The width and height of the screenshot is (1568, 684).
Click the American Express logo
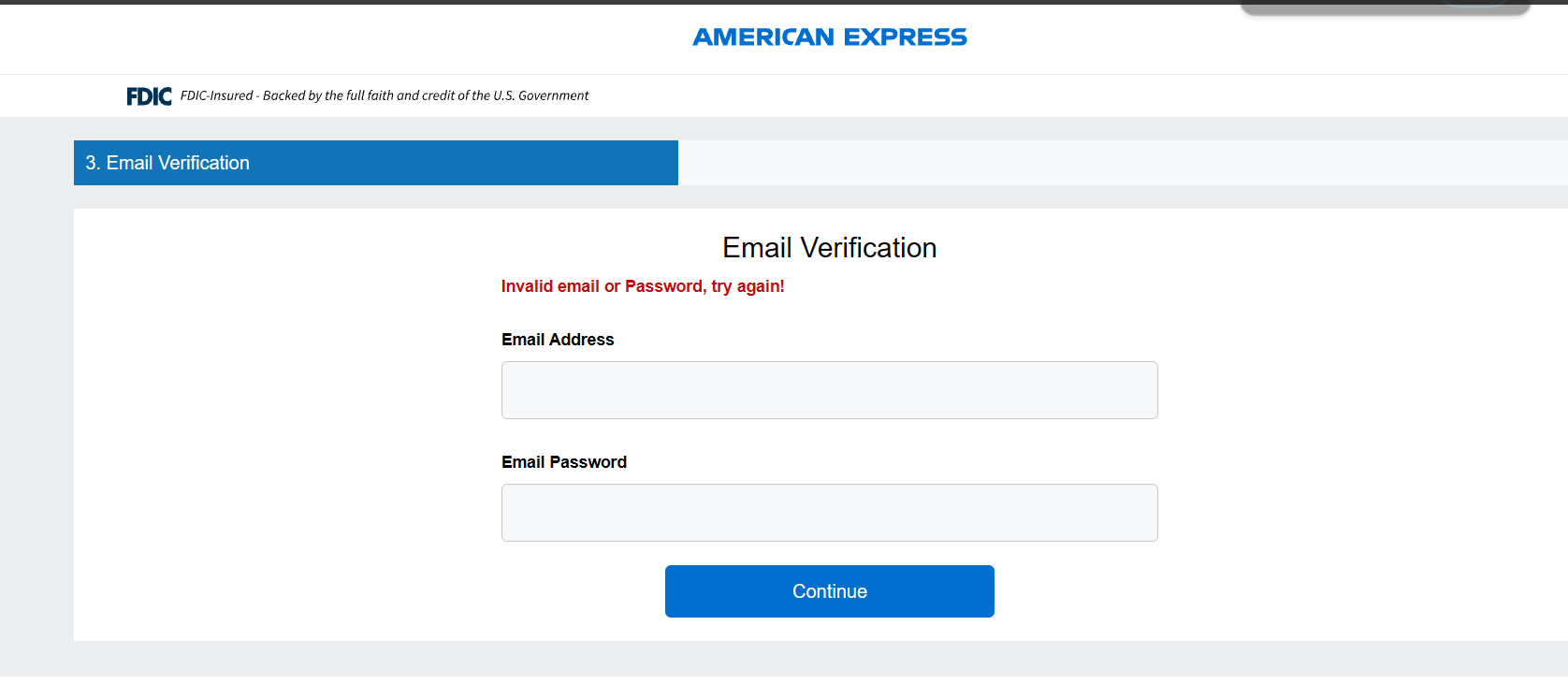click(x=829, y=37)
